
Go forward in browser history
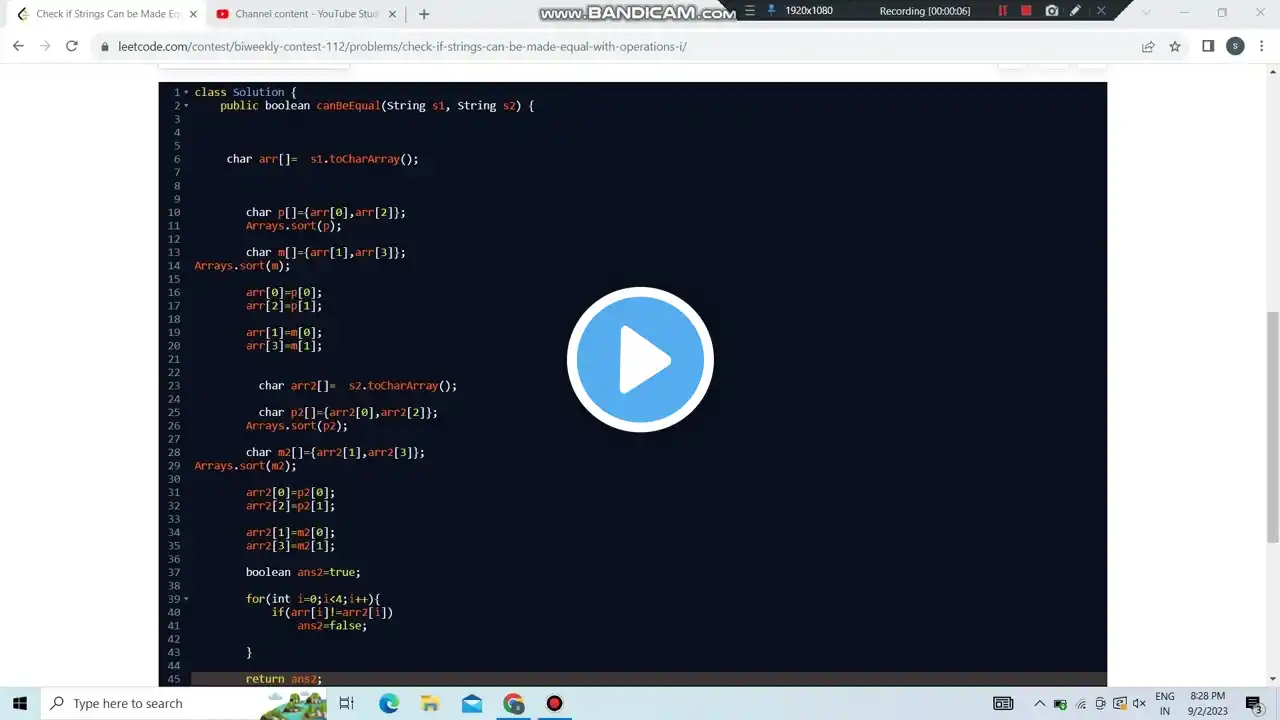tap(45, 46)
